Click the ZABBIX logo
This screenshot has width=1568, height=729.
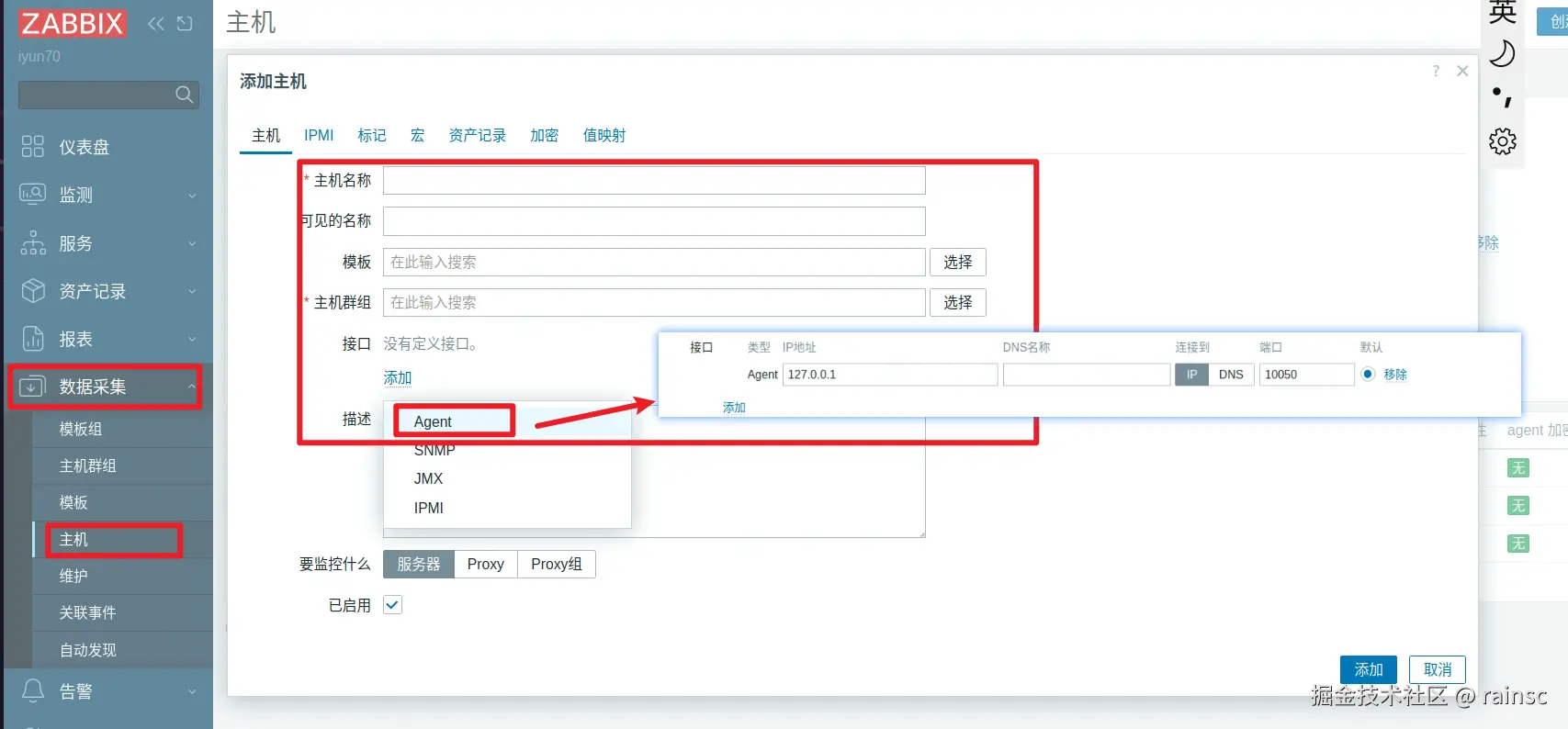click(x=72, y=23)
